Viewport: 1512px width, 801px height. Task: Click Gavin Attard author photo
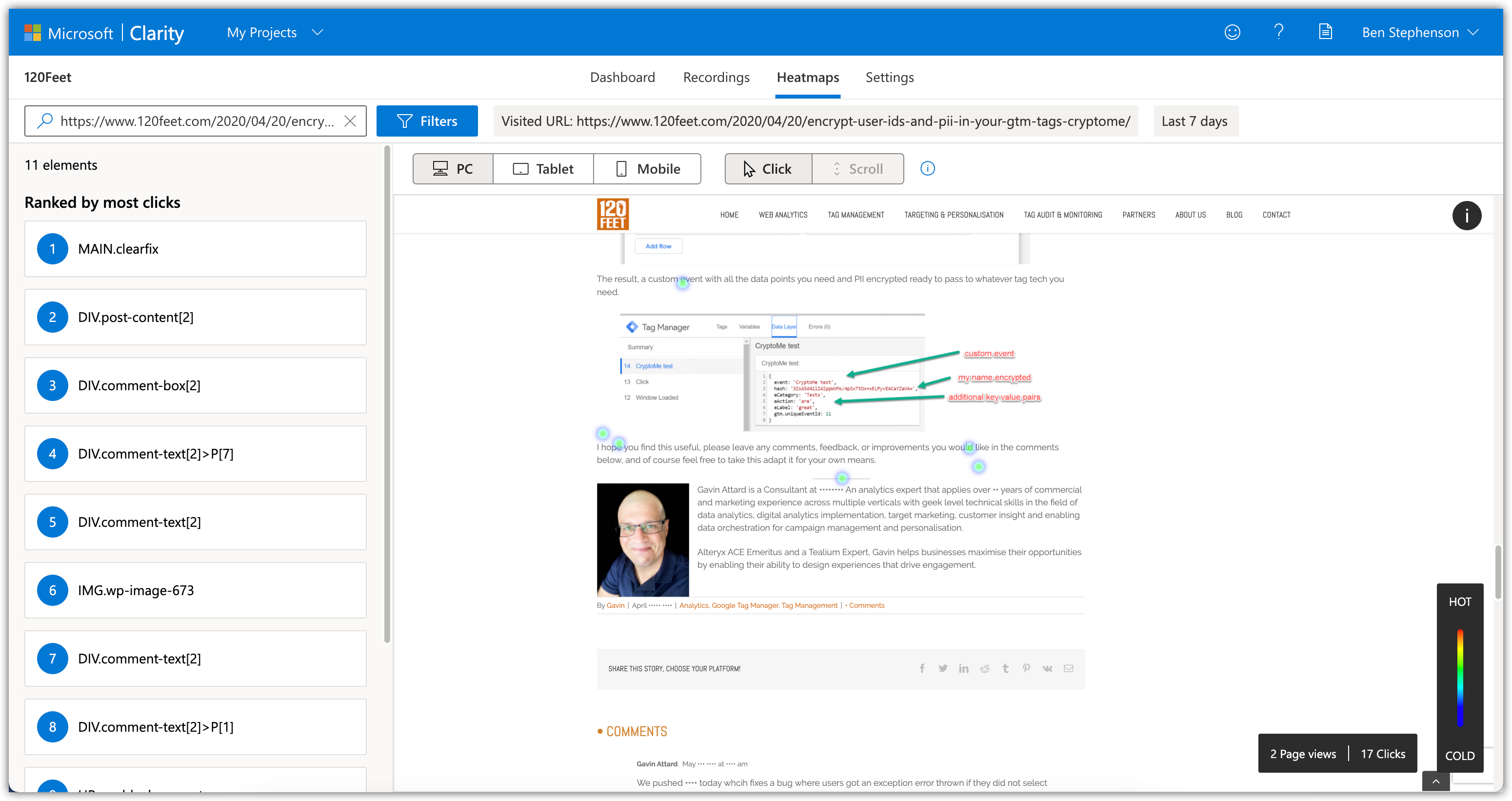(643, 540)
